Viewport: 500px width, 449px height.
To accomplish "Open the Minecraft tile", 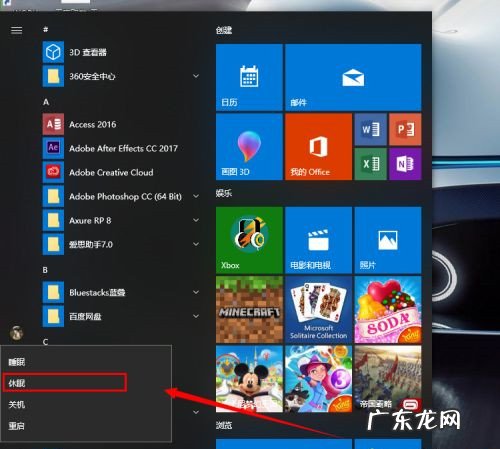I will tap(249, 309).
